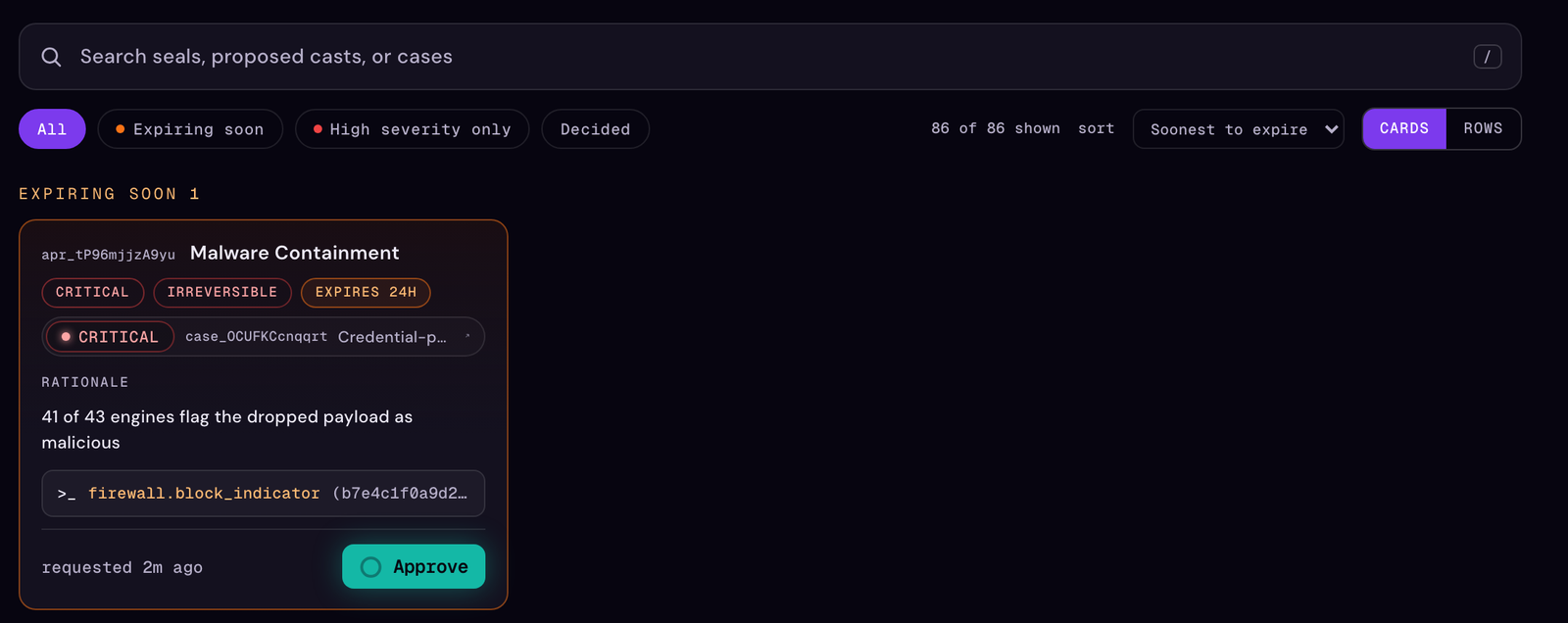Click the orange dot on Expiring soon chip
Viewport: 1568px width, 623px height.
121,129
